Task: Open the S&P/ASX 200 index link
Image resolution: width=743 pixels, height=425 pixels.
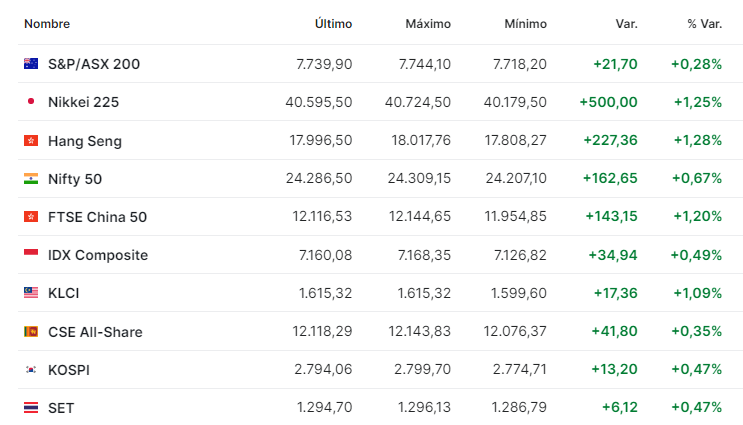Action: click(x=94, y=64)
